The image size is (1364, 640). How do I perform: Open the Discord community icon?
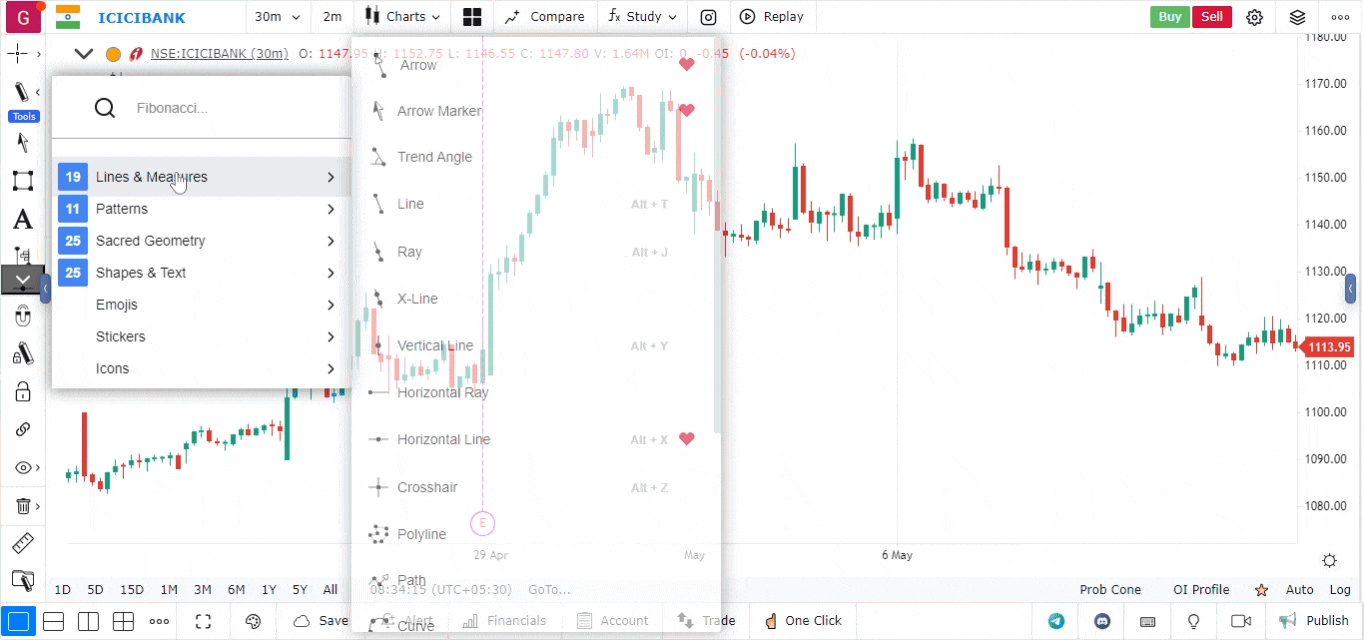point(1102,620)
